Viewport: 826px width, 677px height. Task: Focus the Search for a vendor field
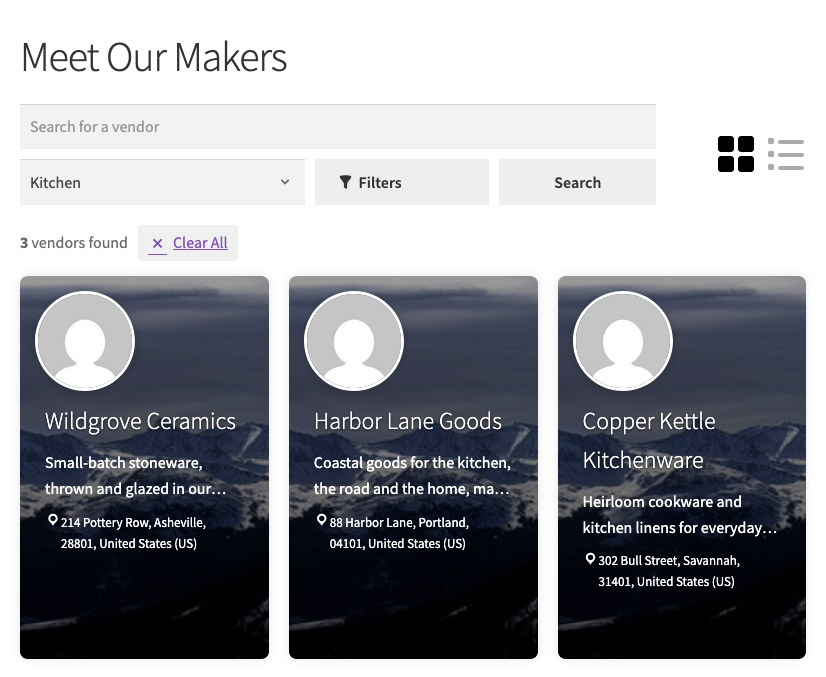click(338, 126)
